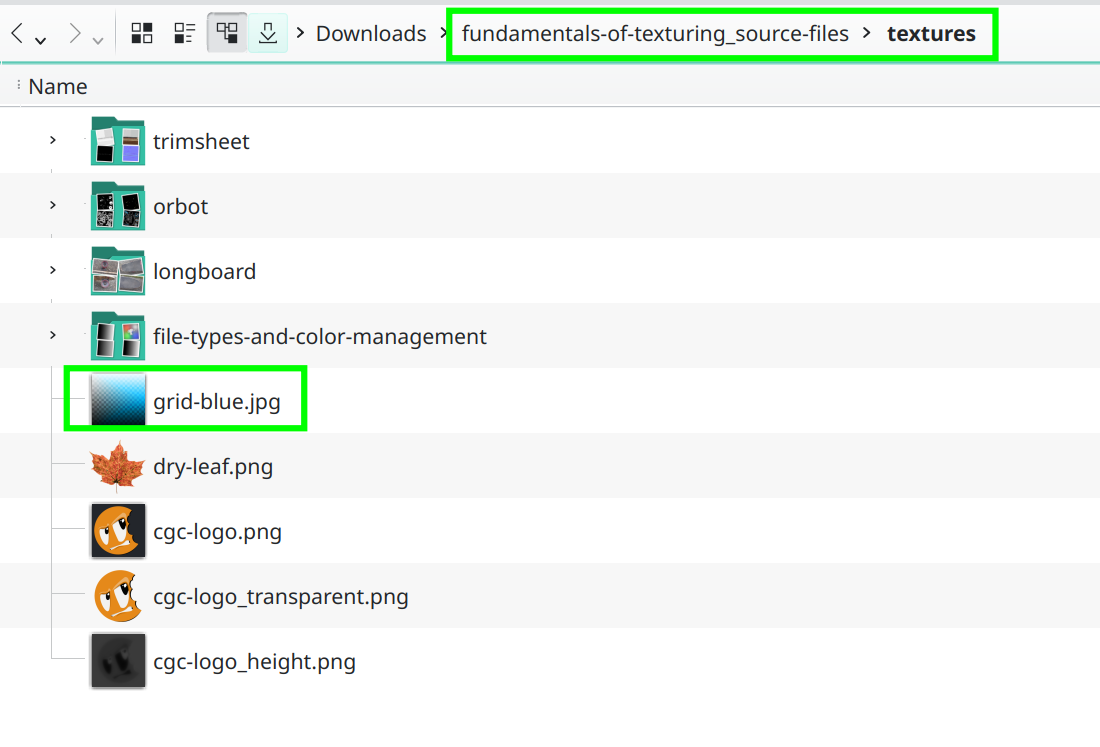Image resolution: width=1100 pixels, height=747 pixels.
Task: Switch to Icons view mode
Action: [142, 34]
